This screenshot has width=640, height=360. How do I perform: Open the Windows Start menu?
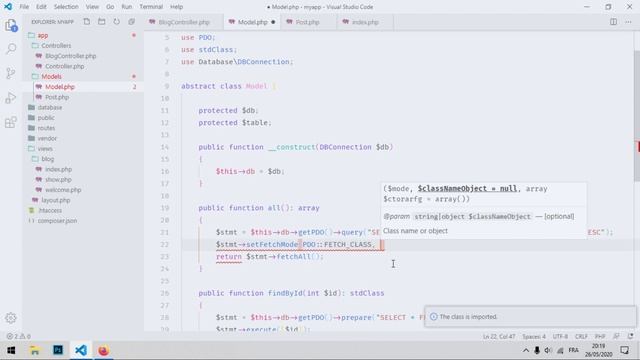(x=11, y=350)
